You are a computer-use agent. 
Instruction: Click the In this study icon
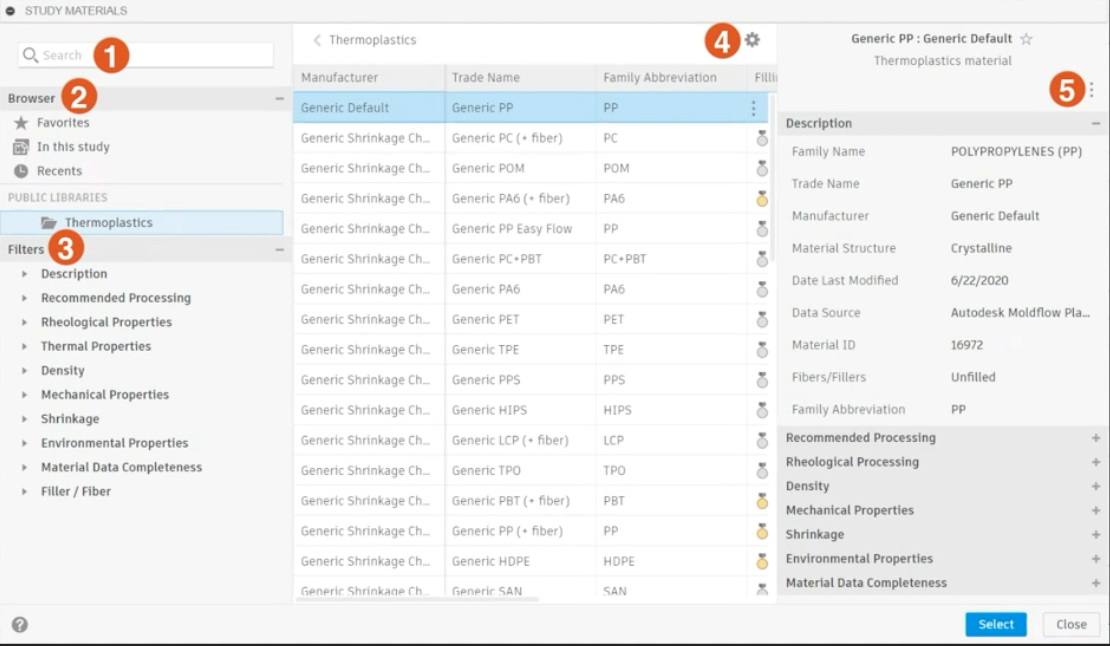[21, 146]
